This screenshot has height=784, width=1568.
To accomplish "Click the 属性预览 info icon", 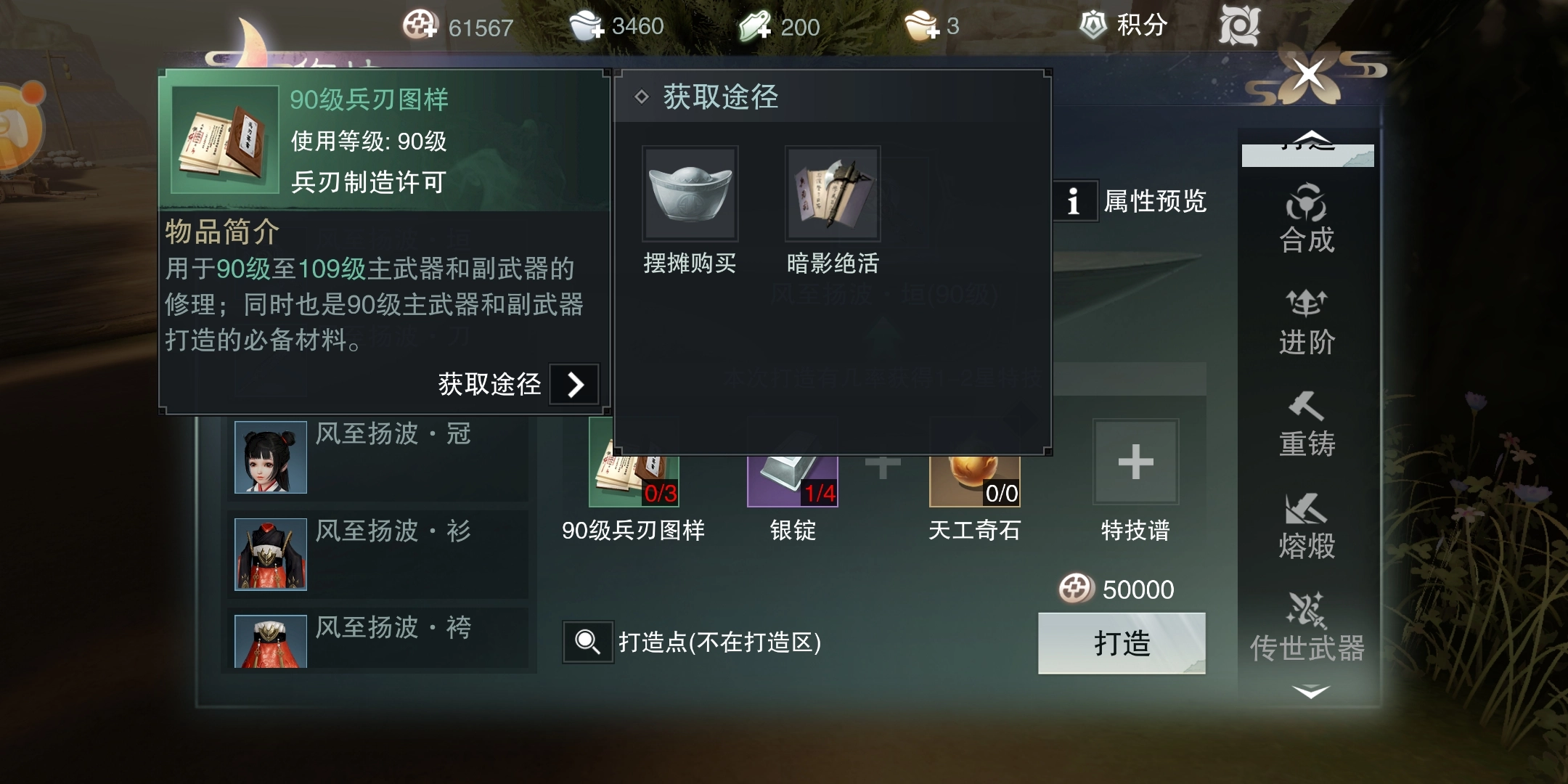I will pyautogui.click(x=1074, y=201).
